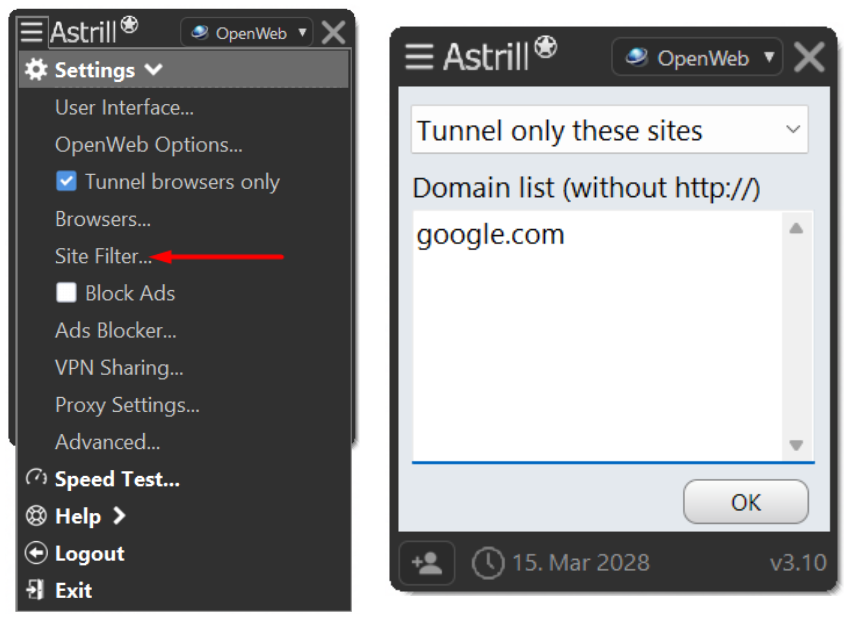
Task: Enable the Block Ads checkbox
Action: [66, 293]
